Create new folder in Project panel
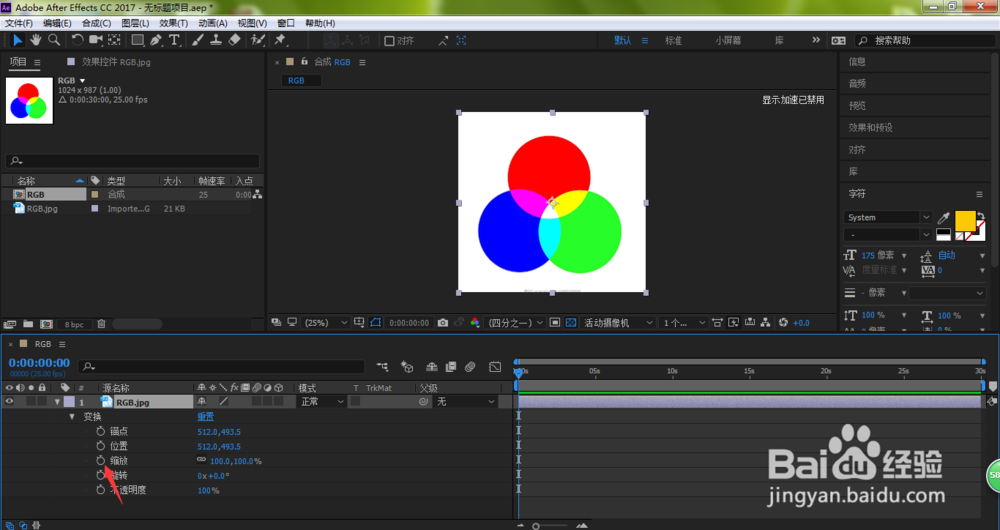Viewport: 1000px width, 530px height. point(28,324)
